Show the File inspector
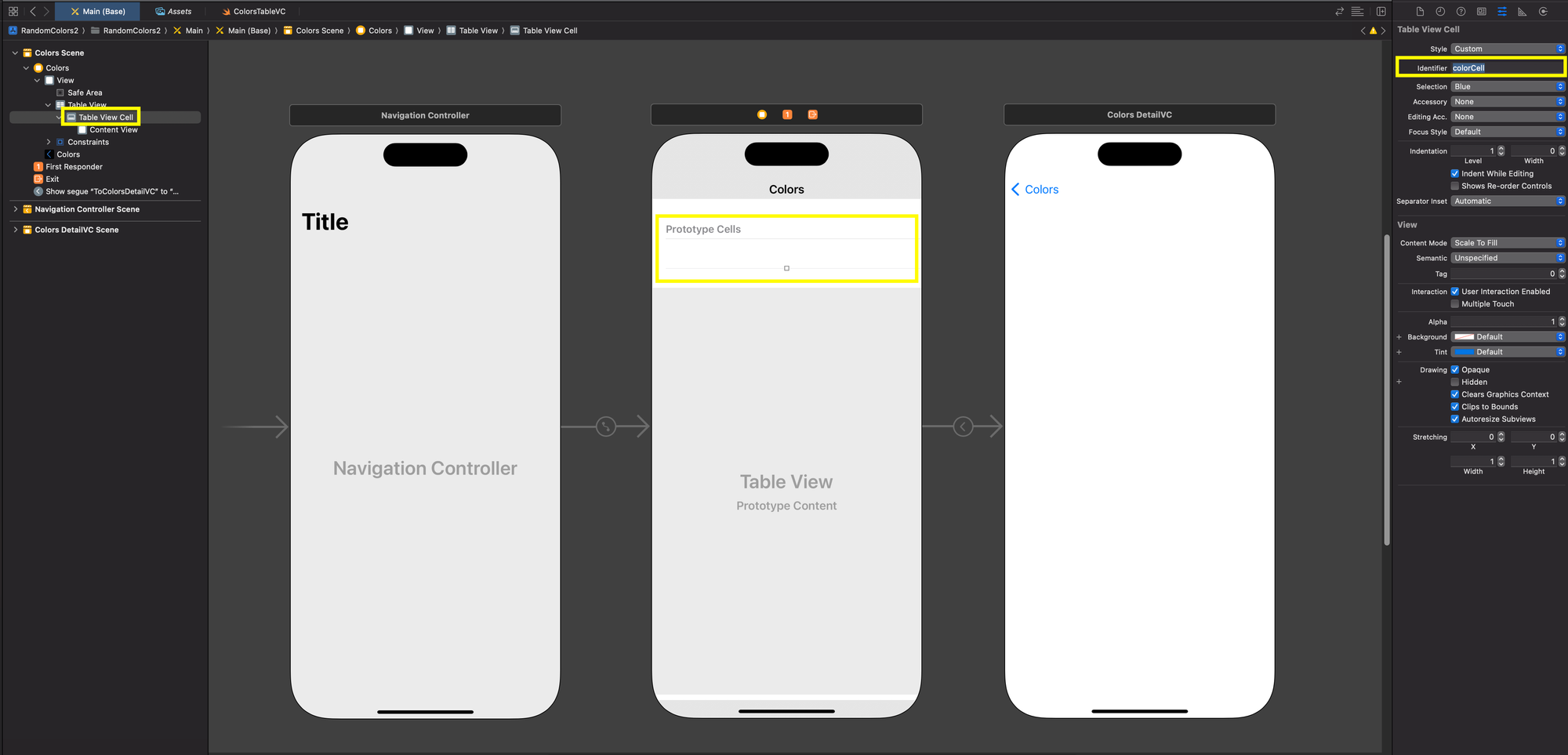 tap(1420, 11)
